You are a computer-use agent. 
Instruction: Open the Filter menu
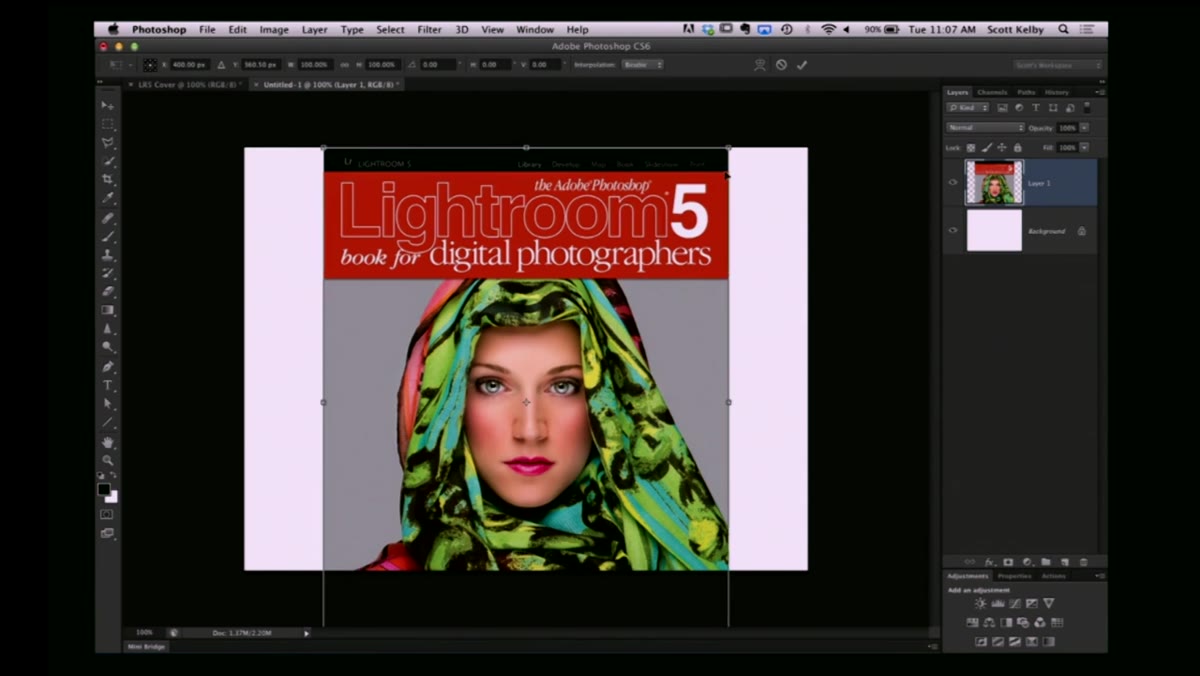429,30
